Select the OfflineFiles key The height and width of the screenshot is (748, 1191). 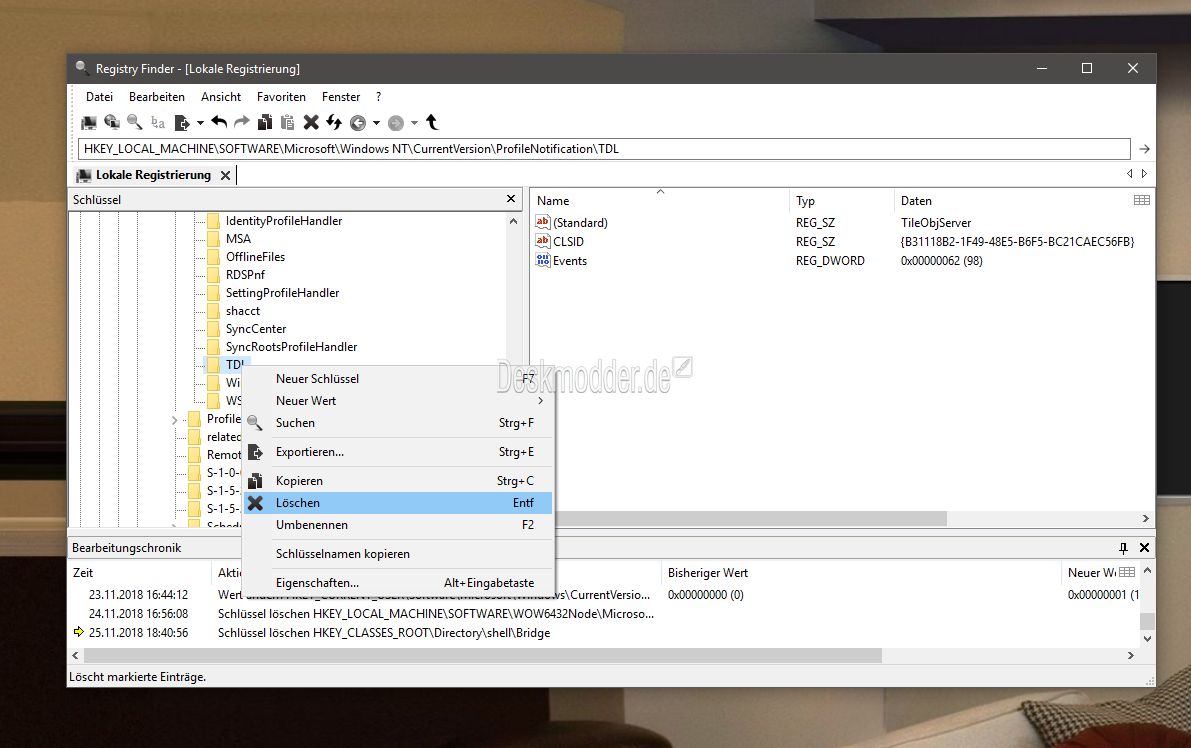click(255, 257)
